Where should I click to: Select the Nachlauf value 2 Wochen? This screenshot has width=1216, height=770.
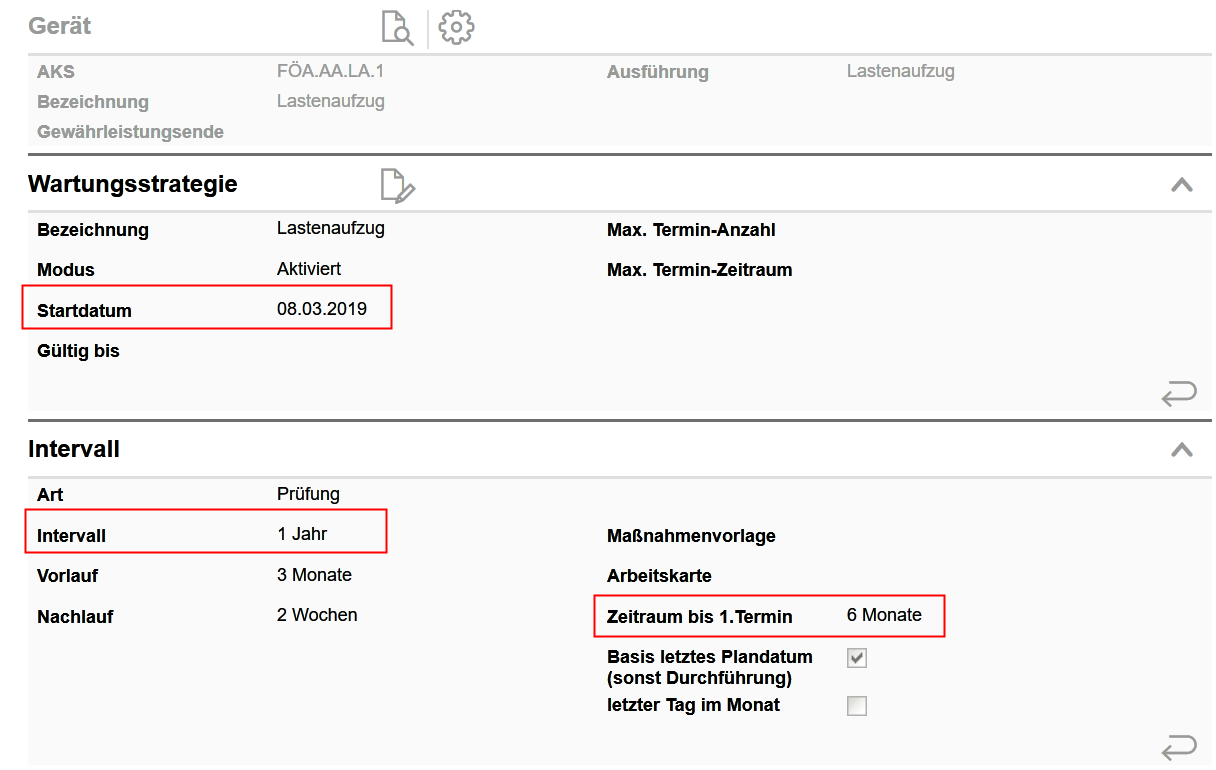[x=317, y=615]
